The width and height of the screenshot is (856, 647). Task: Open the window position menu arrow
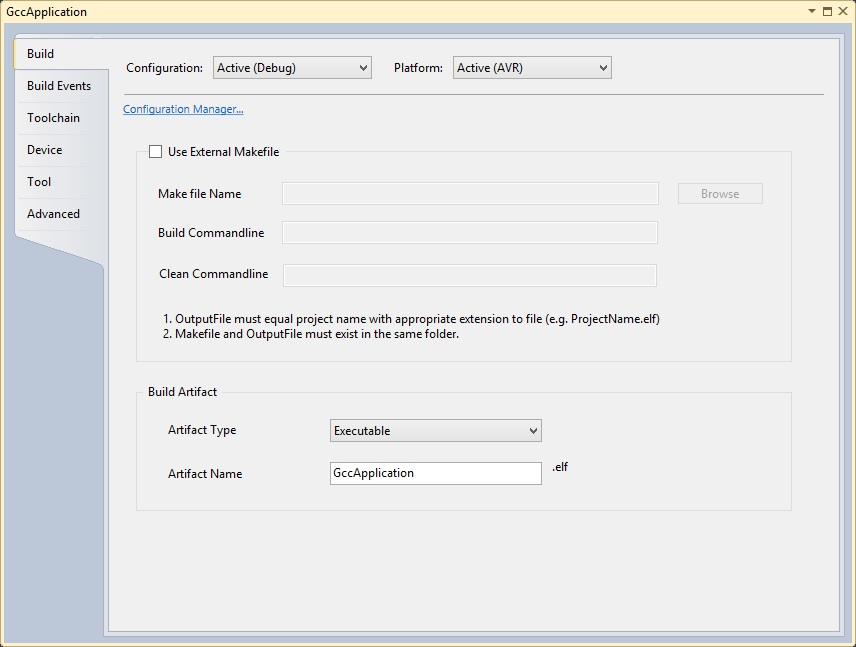point(812,12)
